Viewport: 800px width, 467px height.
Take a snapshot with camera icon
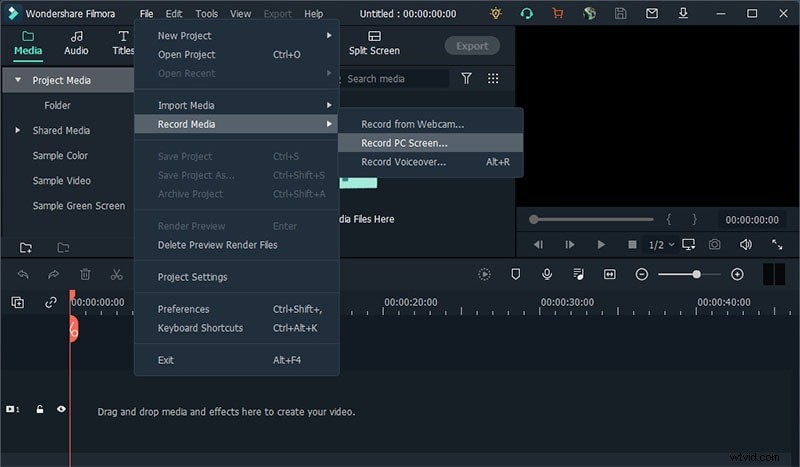(715, 244)
